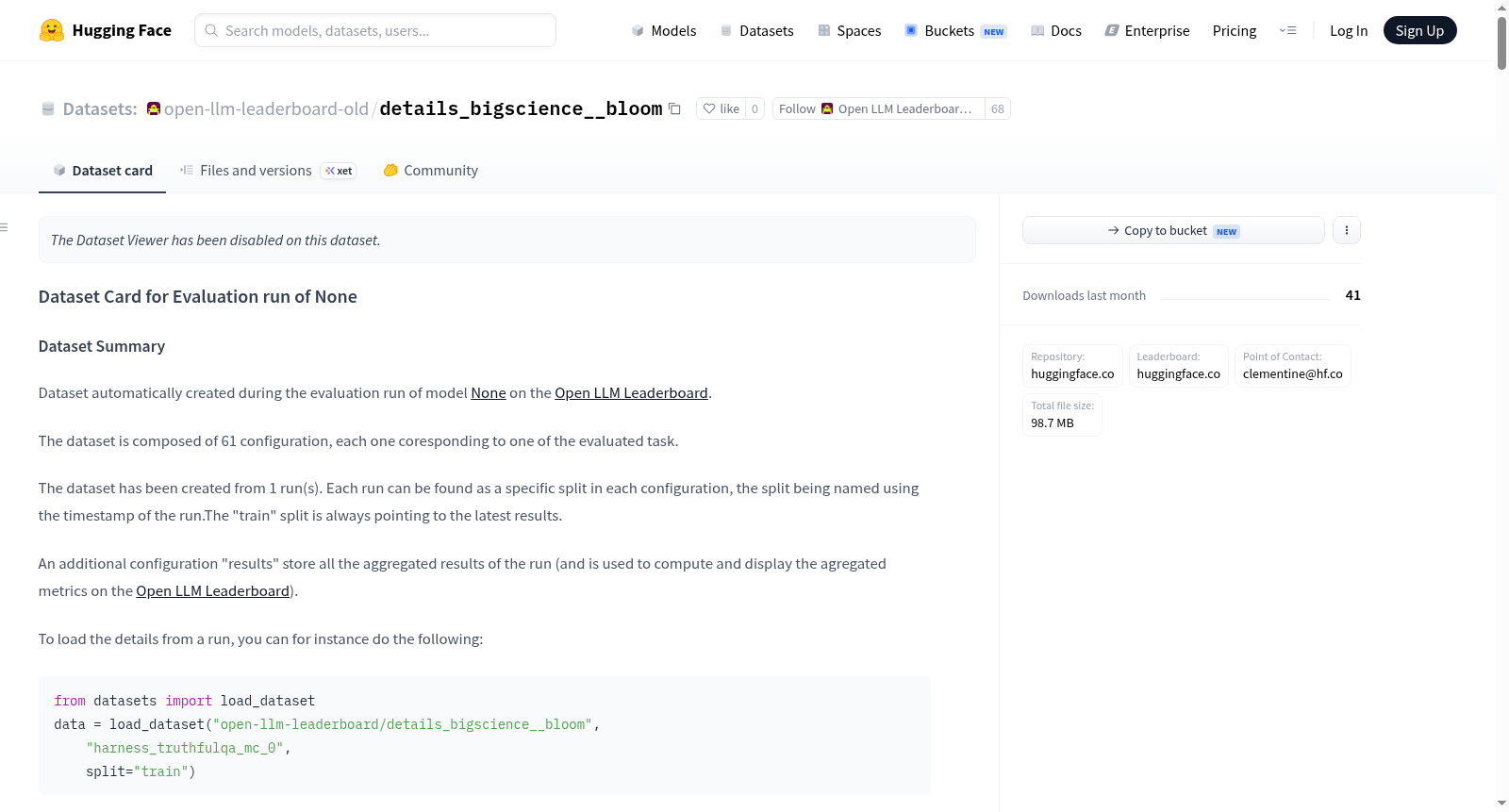This screenshot has height=812, width=1509.
Task: Open the three-dot options menu beside Copy to bucket
Action: (1347, 230)
